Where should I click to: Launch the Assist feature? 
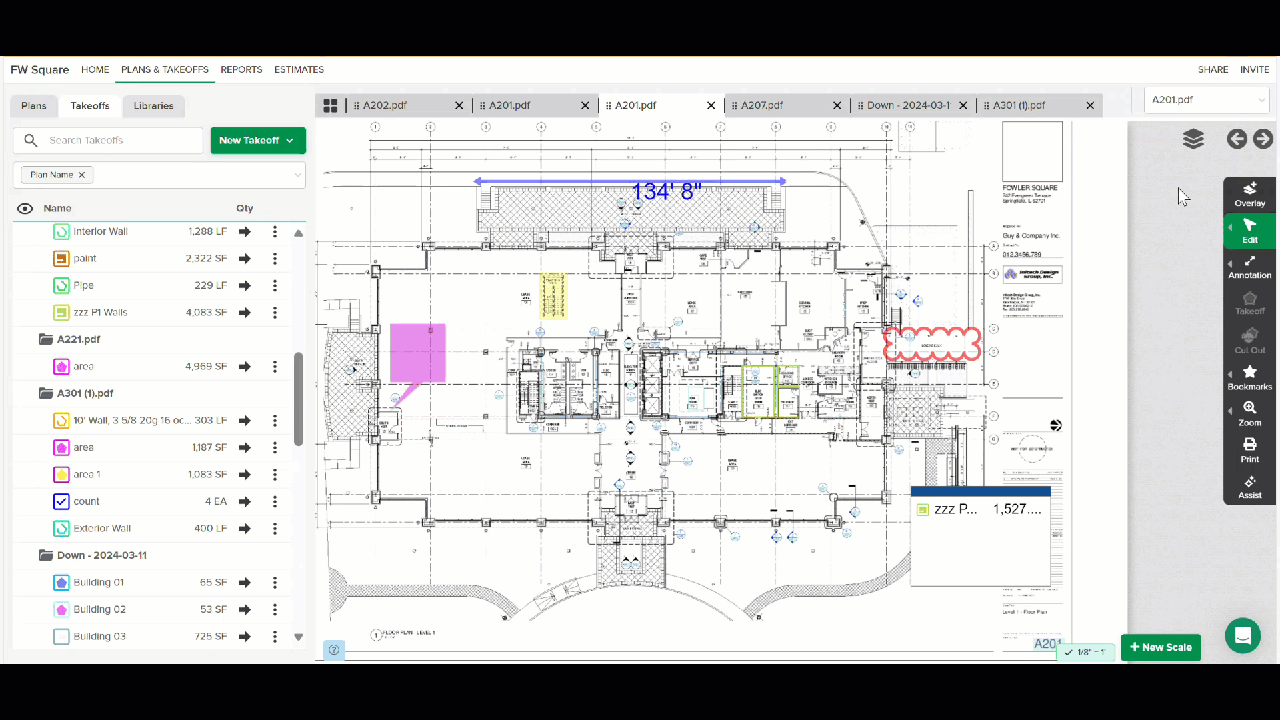point(1249,487)
